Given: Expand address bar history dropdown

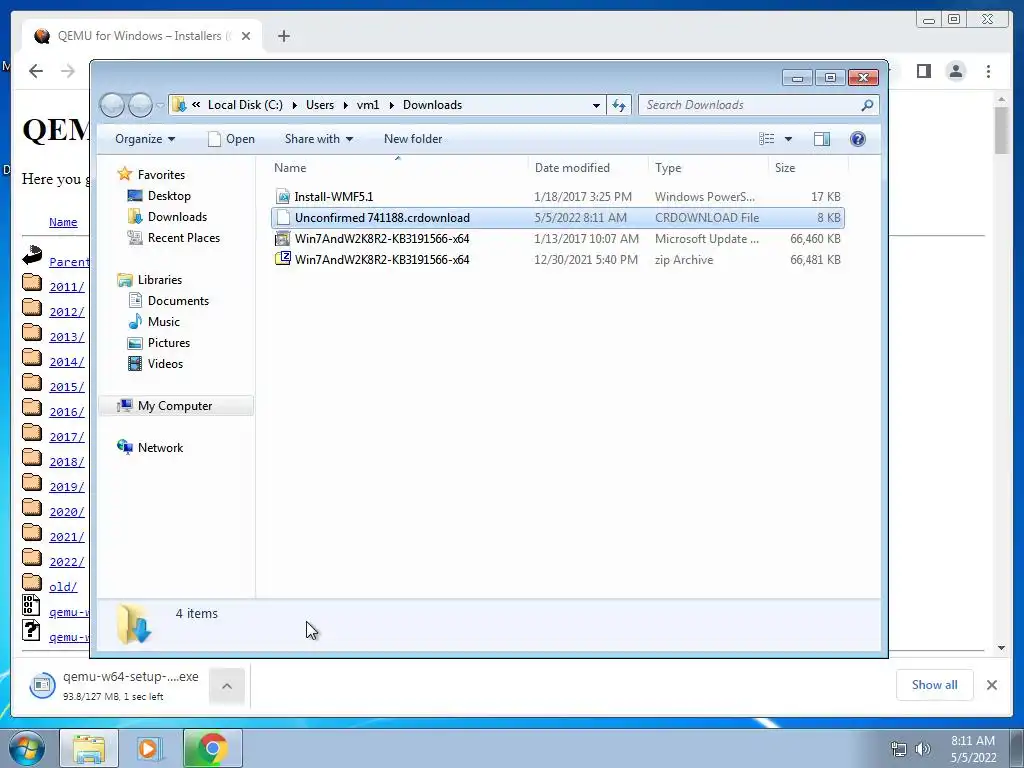Looking at the screenshot, I should pos(596,105).
